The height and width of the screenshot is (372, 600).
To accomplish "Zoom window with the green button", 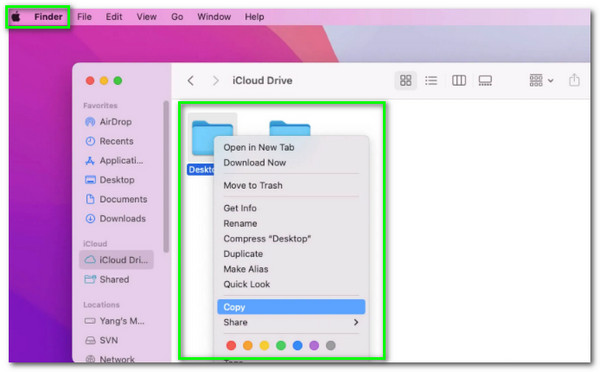I will tap(118, 81).
